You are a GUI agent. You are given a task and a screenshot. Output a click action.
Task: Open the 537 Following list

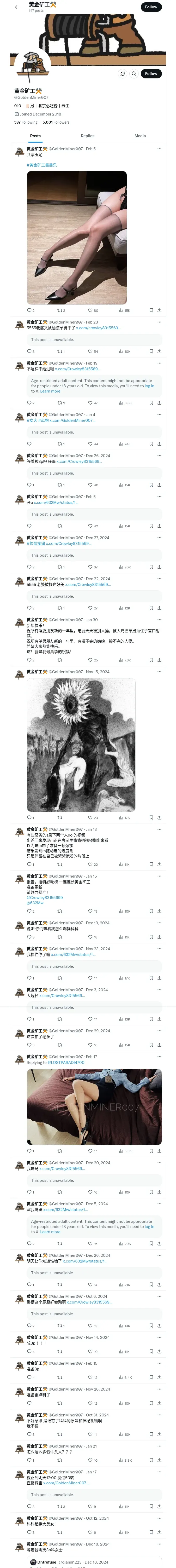point(26,122)
